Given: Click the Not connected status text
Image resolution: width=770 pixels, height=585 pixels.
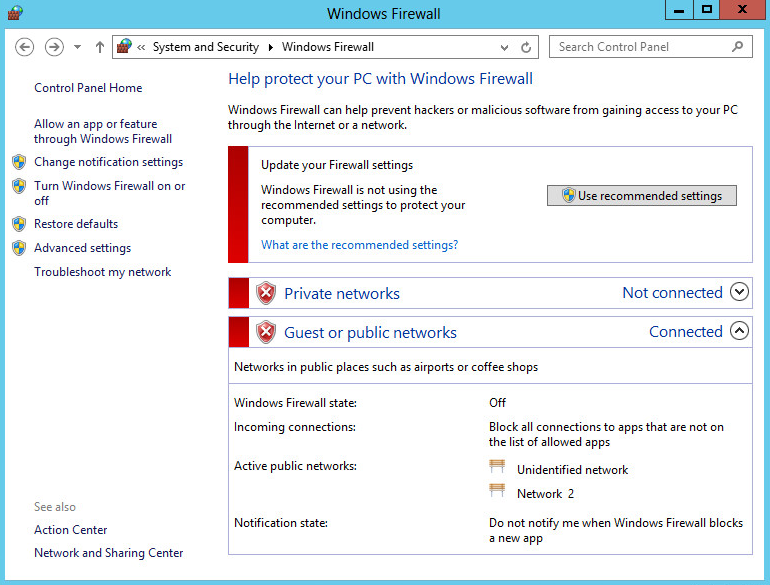Looking at the screenshot, I should tap(672, 293).
